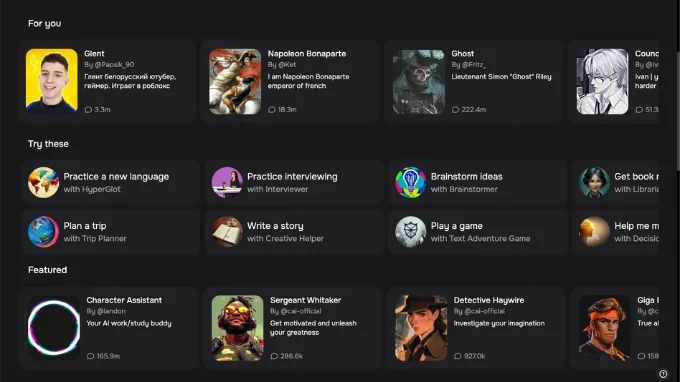Click the Featured section heading
The image size is (680, 382).
click(48, 270)
